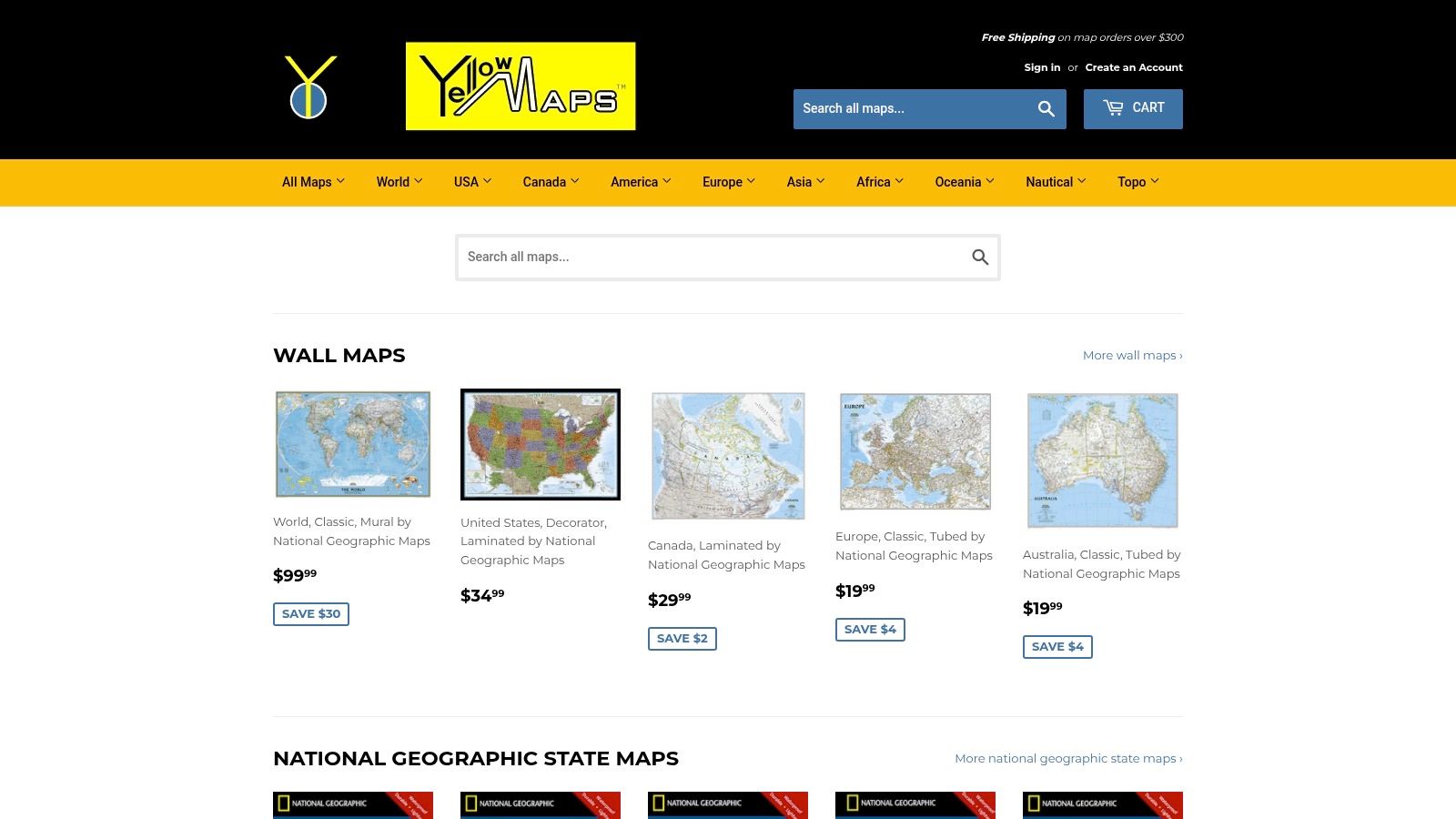
Task: Open the shopping cart
Action: coord(1133,108)
